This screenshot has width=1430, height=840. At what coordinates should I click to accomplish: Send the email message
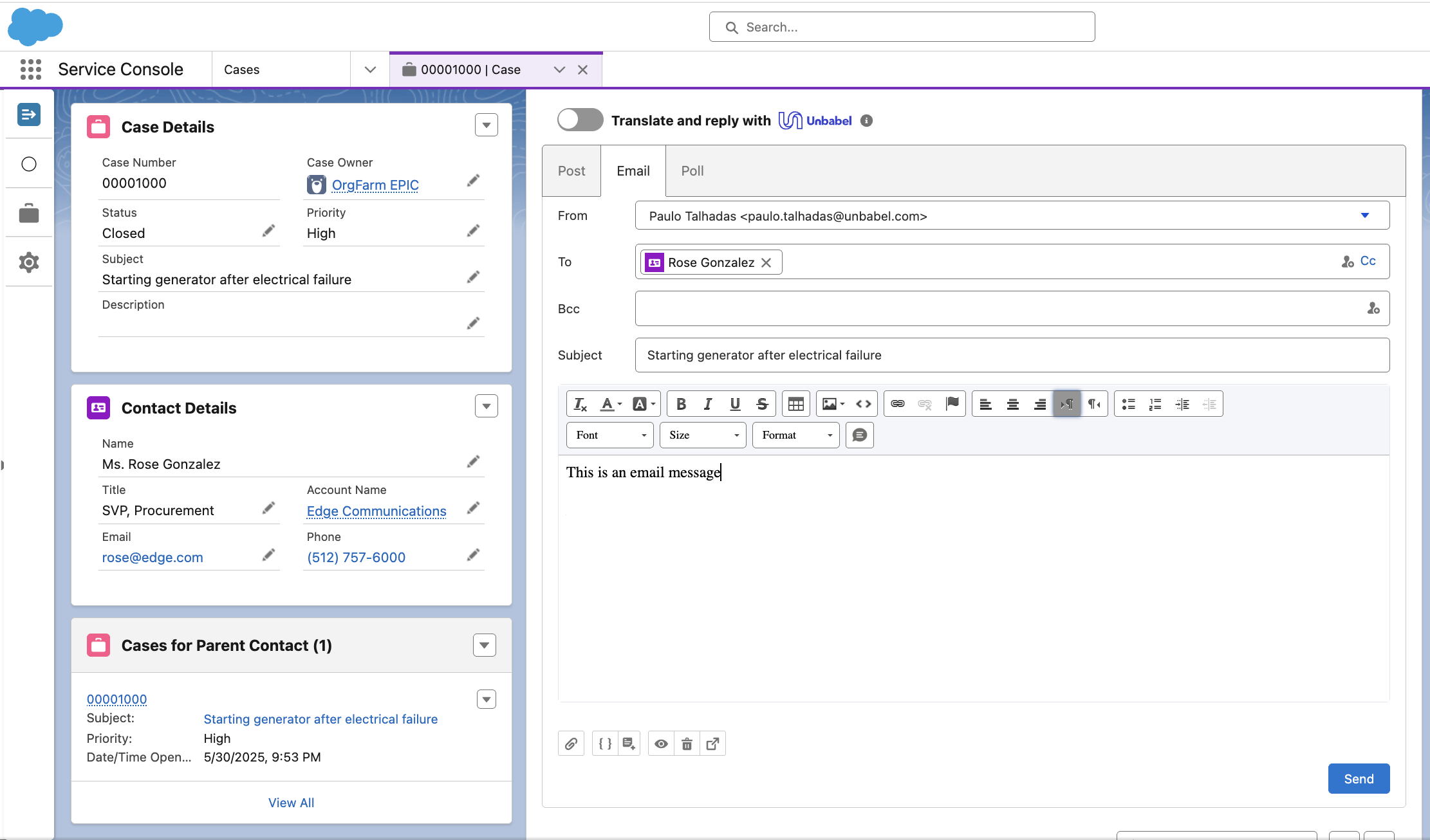[x=1359, y=779]
